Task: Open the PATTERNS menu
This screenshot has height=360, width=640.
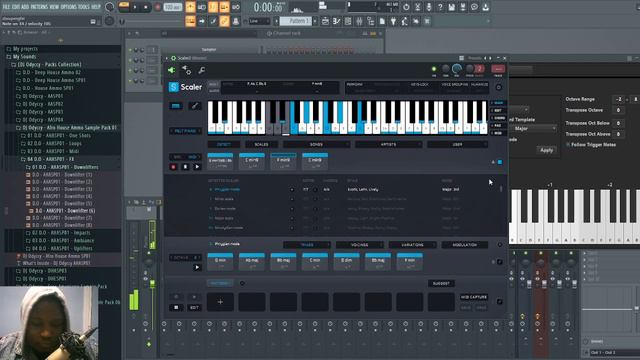Action: click(39, 7)
